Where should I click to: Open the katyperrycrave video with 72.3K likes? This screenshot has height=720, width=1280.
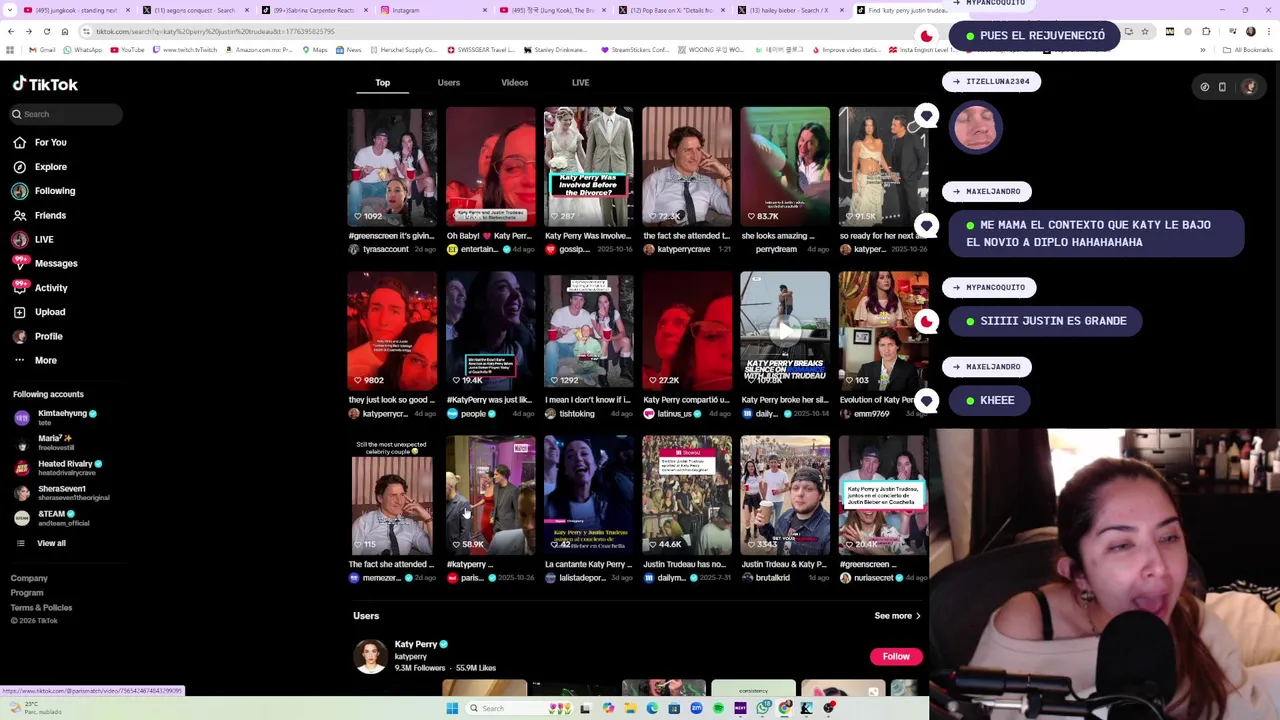(686, 166)
